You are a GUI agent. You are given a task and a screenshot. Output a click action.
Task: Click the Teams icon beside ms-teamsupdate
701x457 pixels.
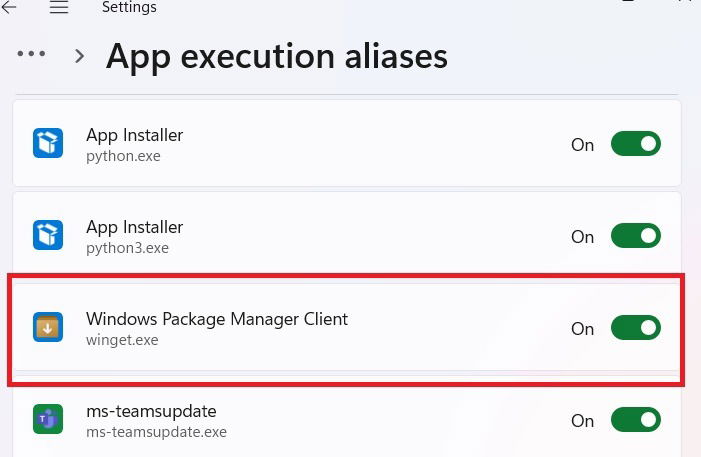click(47, 420)
